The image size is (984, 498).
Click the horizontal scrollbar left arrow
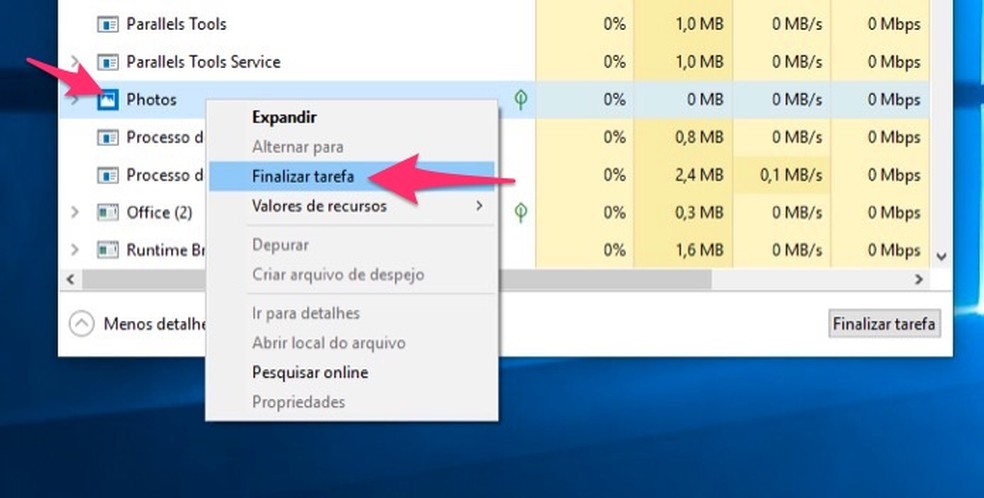coord(70,280)
